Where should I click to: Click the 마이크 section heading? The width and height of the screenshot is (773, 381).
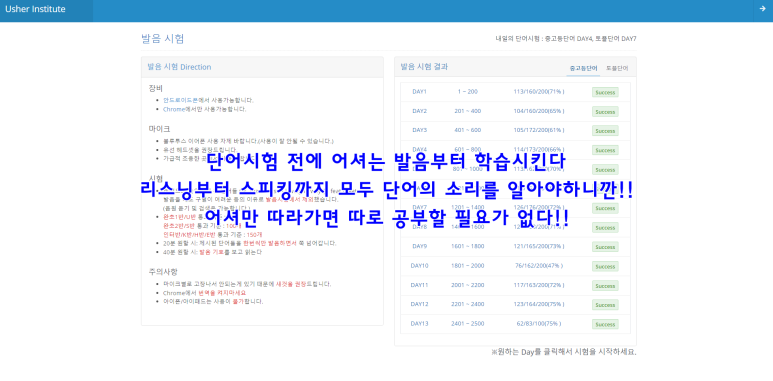159,129
